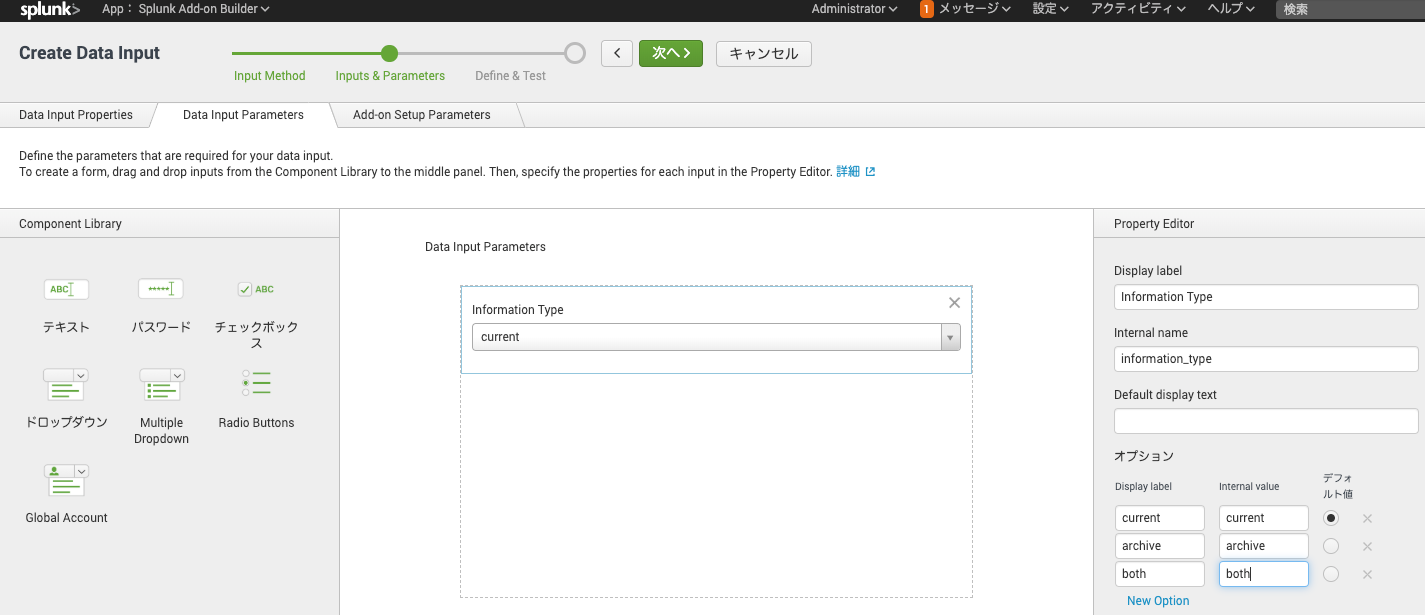Click the 次へ button to proceed
This screenshot has height=615, width=1425.
click(x=671, y=53)
